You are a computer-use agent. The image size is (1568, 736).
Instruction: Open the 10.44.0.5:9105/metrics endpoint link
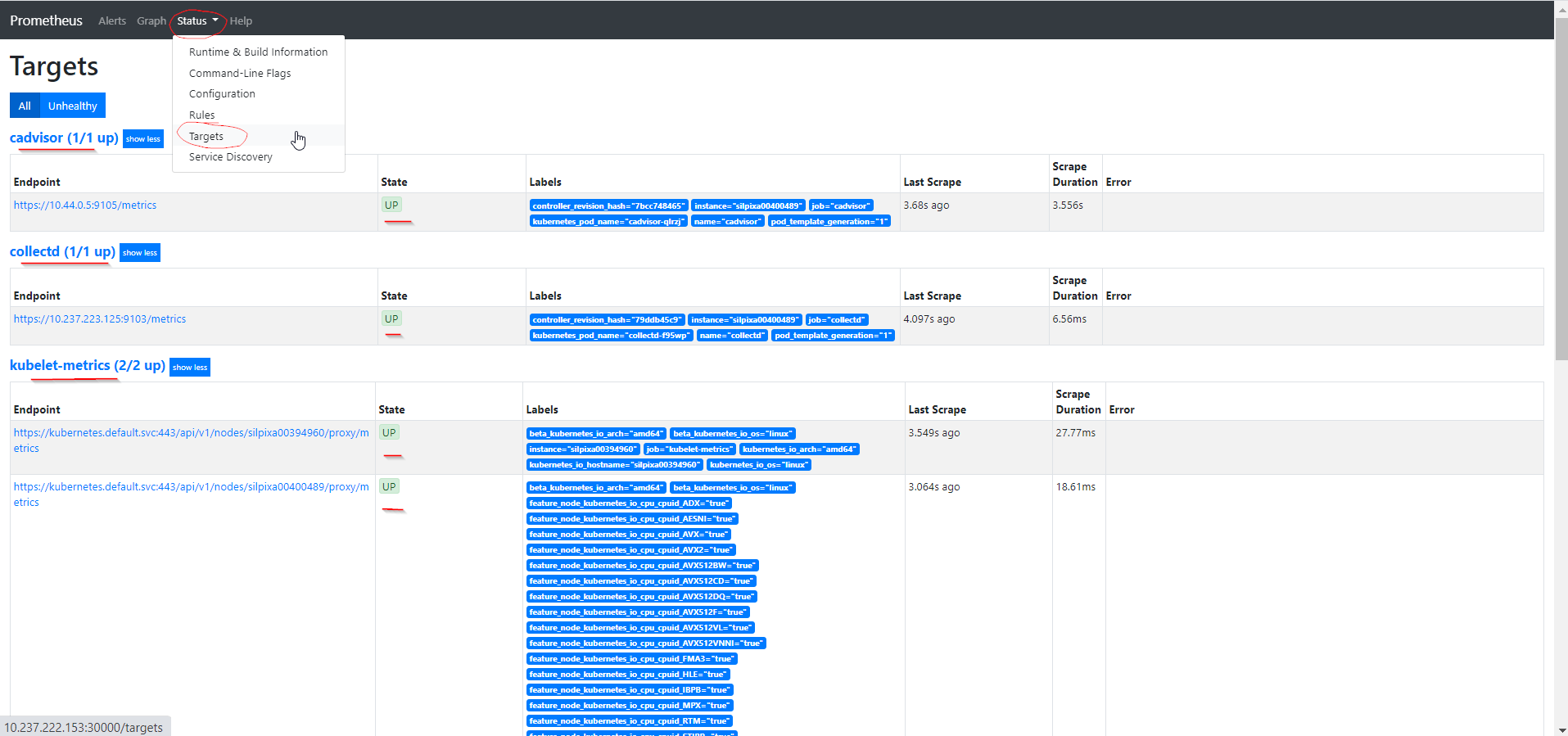click(x=85, y=205)
